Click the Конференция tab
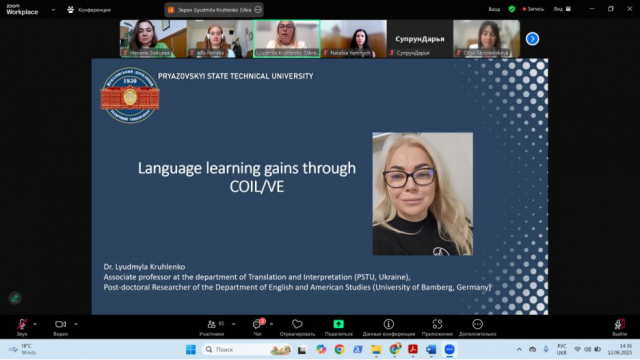 coord(89,10)
